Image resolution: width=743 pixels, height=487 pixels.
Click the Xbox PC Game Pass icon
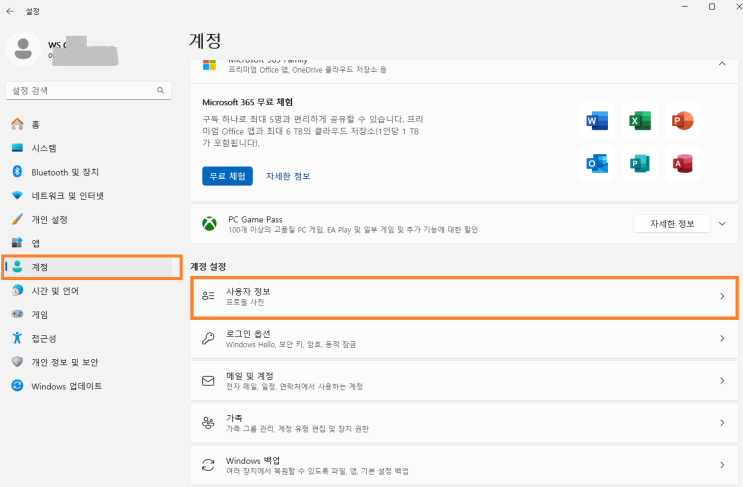point(209,224)
